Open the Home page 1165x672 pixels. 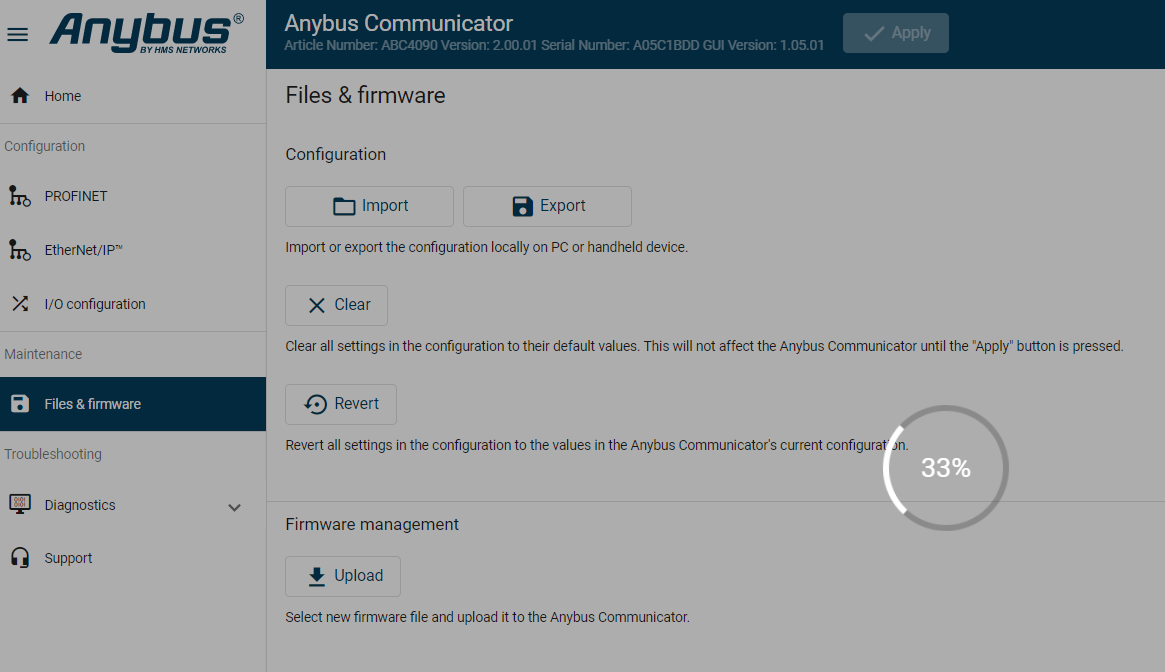click(x=133, y=96)
